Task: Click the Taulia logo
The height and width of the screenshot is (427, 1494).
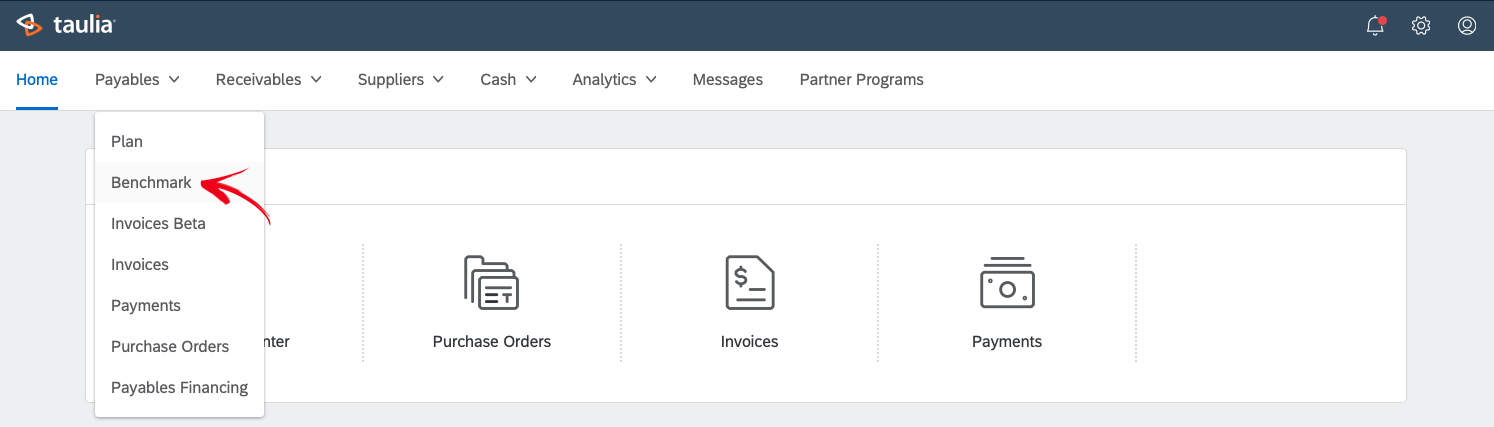Action: (x=66, y=25)
